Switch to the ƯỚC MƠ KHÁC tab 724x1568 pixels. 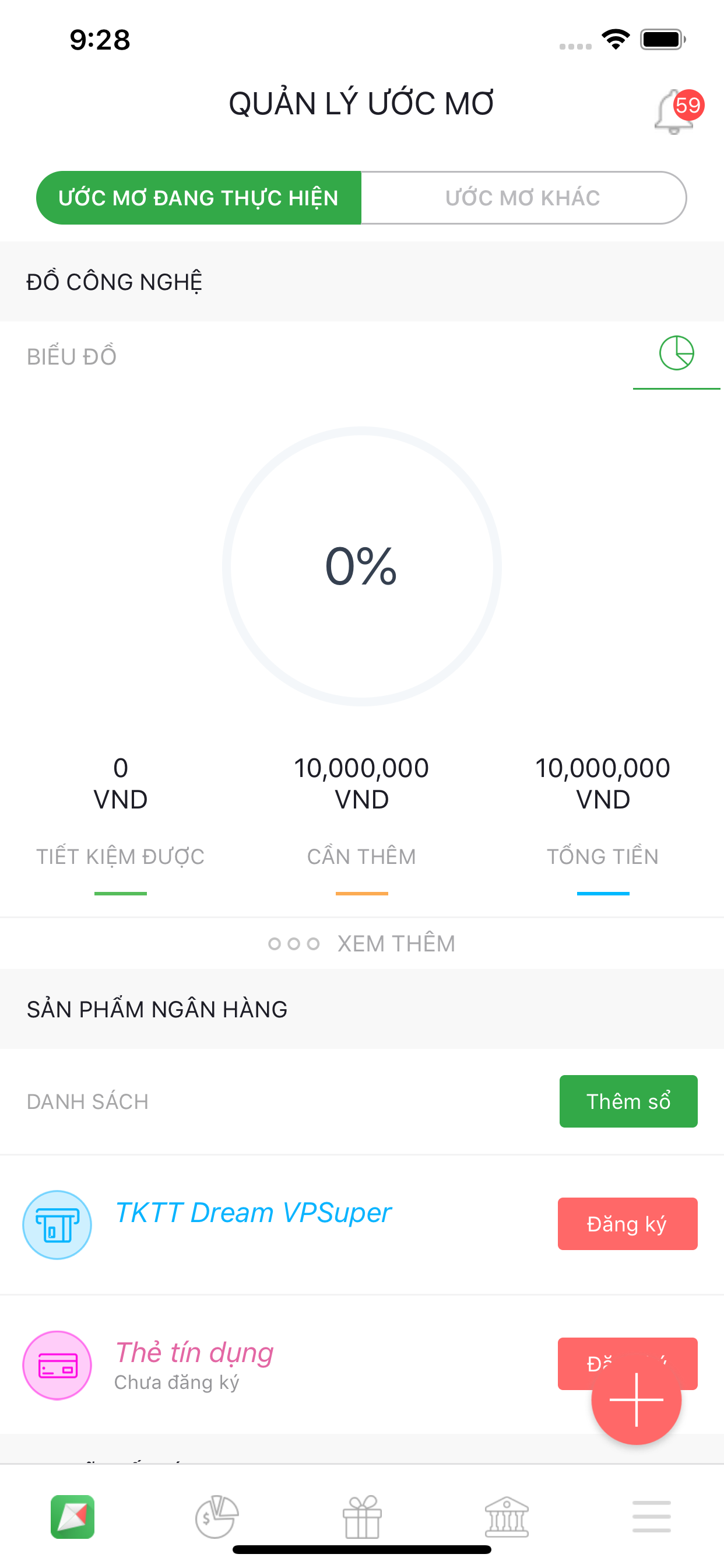[x=523, y=198]
